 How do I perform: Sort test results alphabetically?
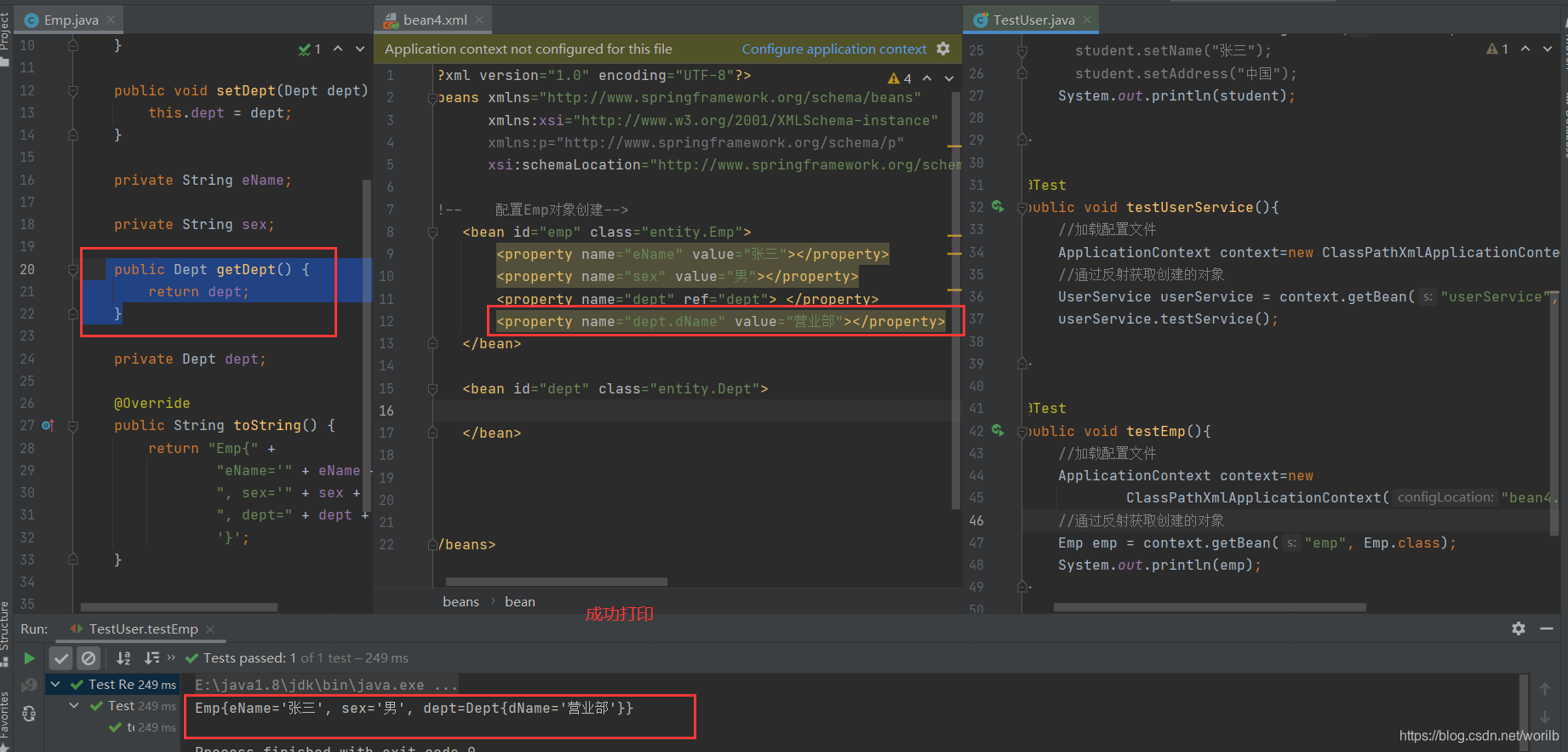point(123,658)
